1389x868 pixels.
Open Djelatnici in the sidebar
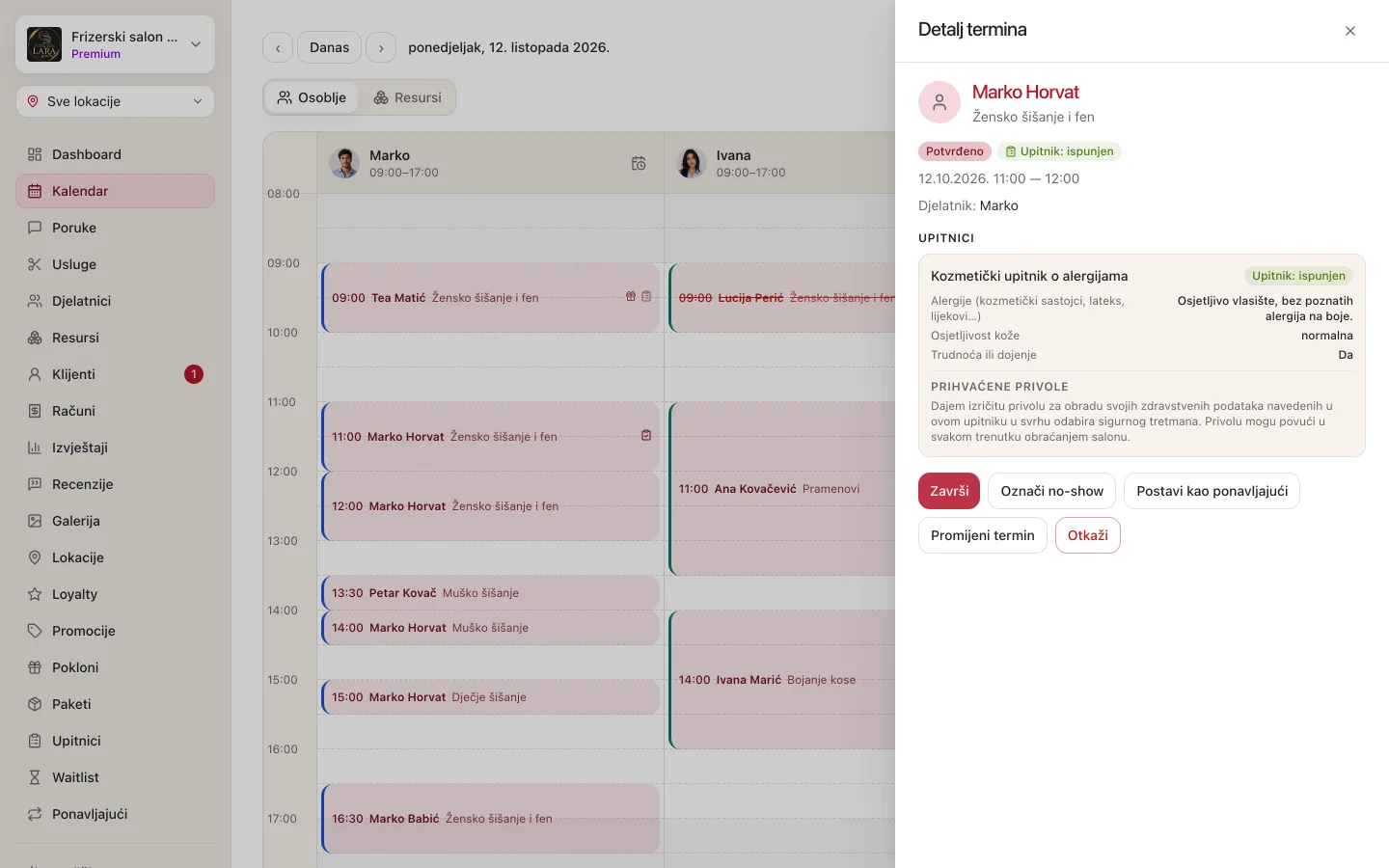(x=116, y=301)
